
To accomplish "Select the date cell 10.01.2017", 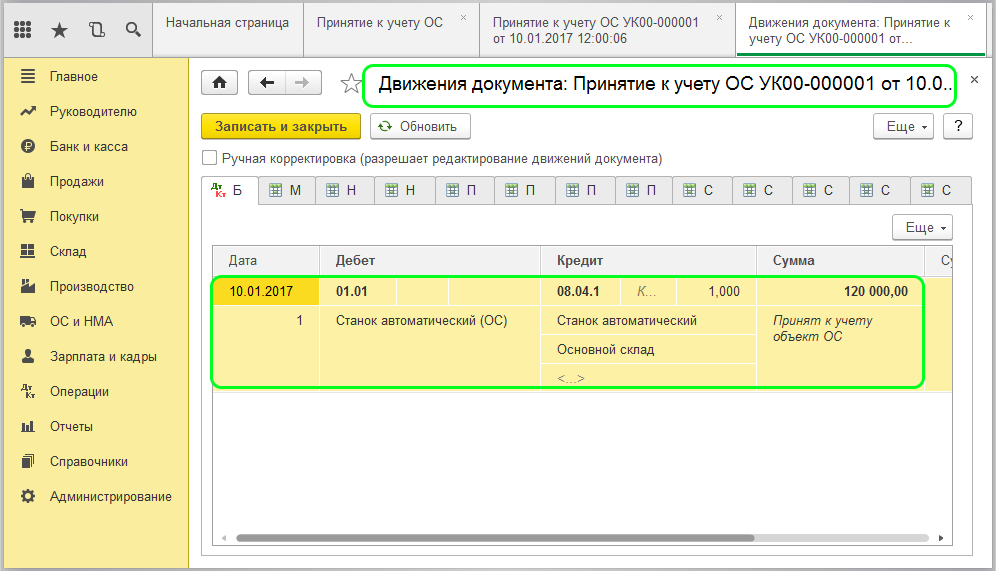I will point(266,291).
